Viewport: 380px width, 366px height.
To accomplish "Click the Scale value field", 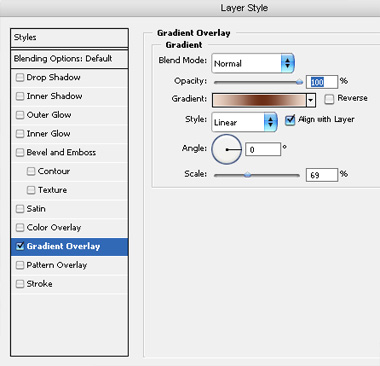I will (322, 175).
